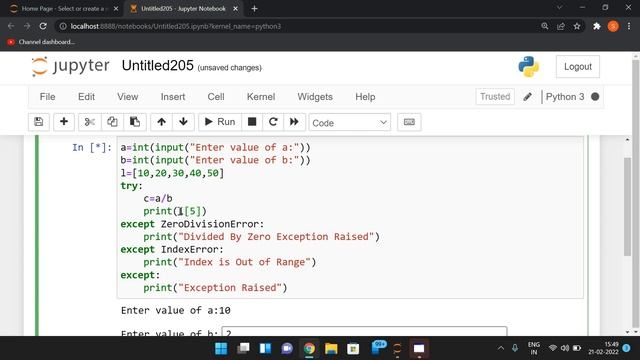Open the command palette keyboard icon

(x=409, y=122)
